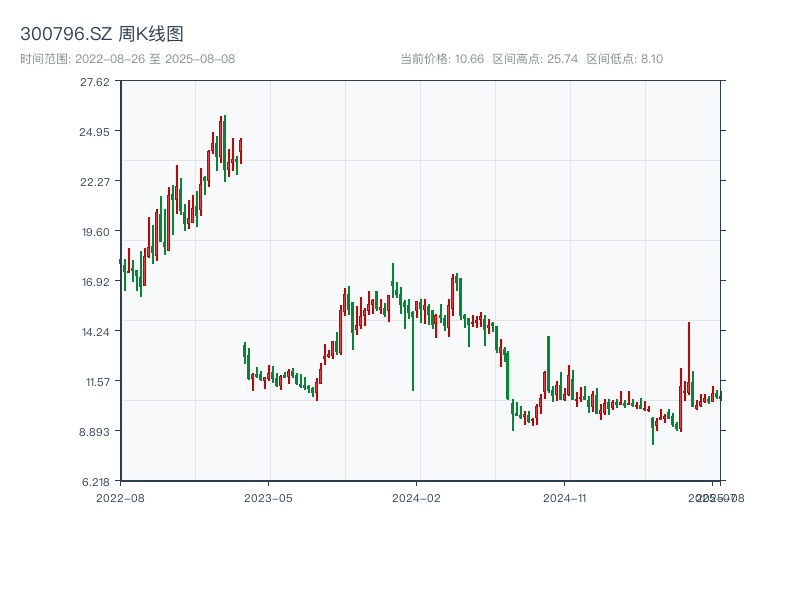800x600 pixels.
Task: Click the 24.95 y-axis price label
Action: point(96,131)
